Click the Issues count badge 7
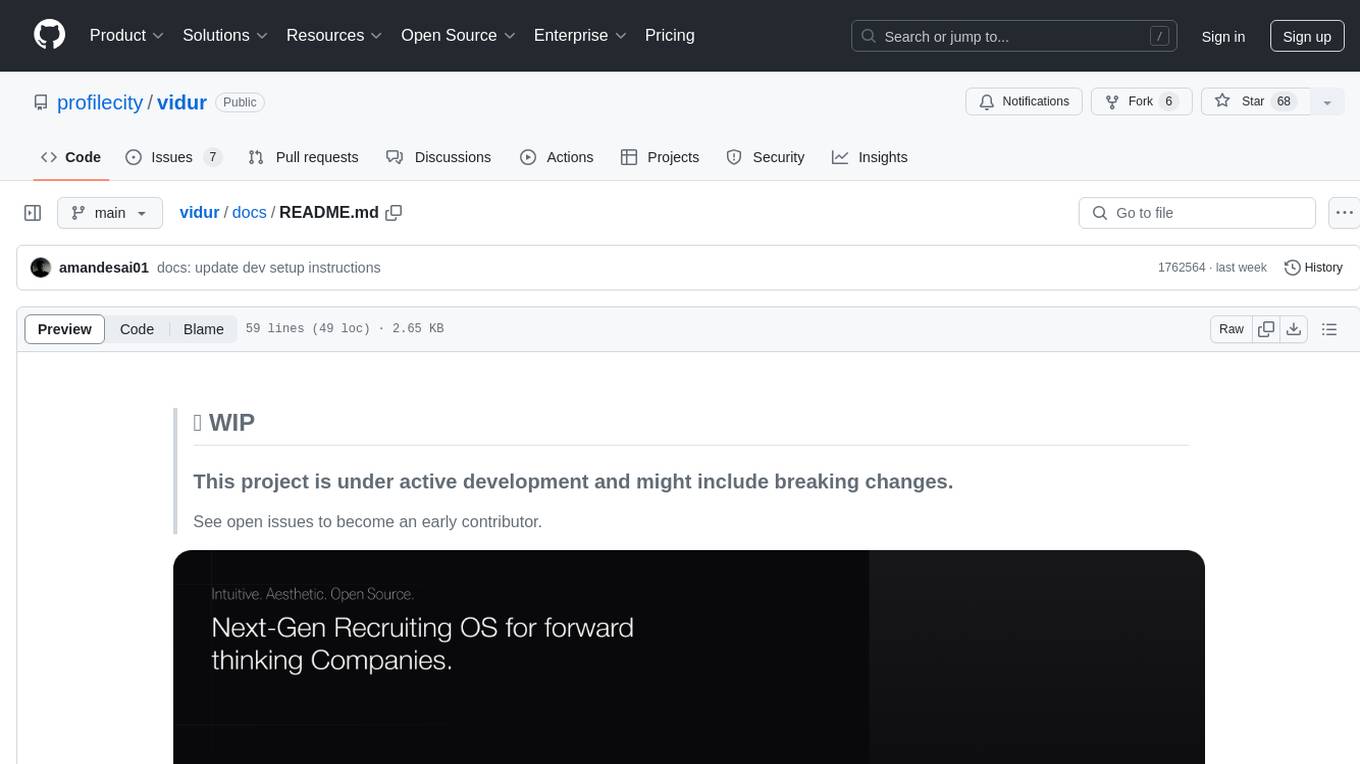Screen dimensions: 1360x764 pos(212,157)
